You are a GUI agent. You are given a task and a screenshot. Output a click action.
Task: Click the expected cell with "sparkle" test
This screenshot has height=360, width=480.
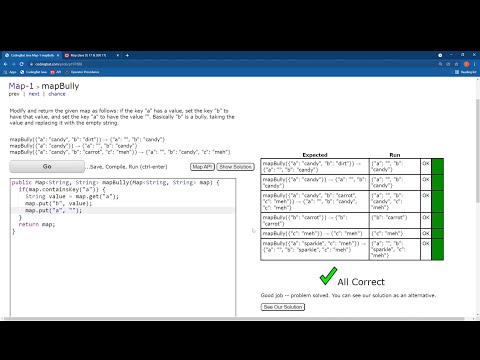tap(315, 249)
